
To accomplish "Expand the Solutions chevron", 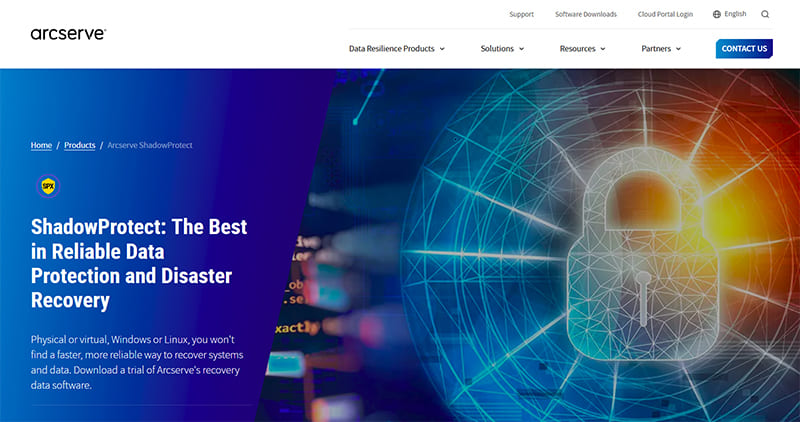I will pos(521,49).
